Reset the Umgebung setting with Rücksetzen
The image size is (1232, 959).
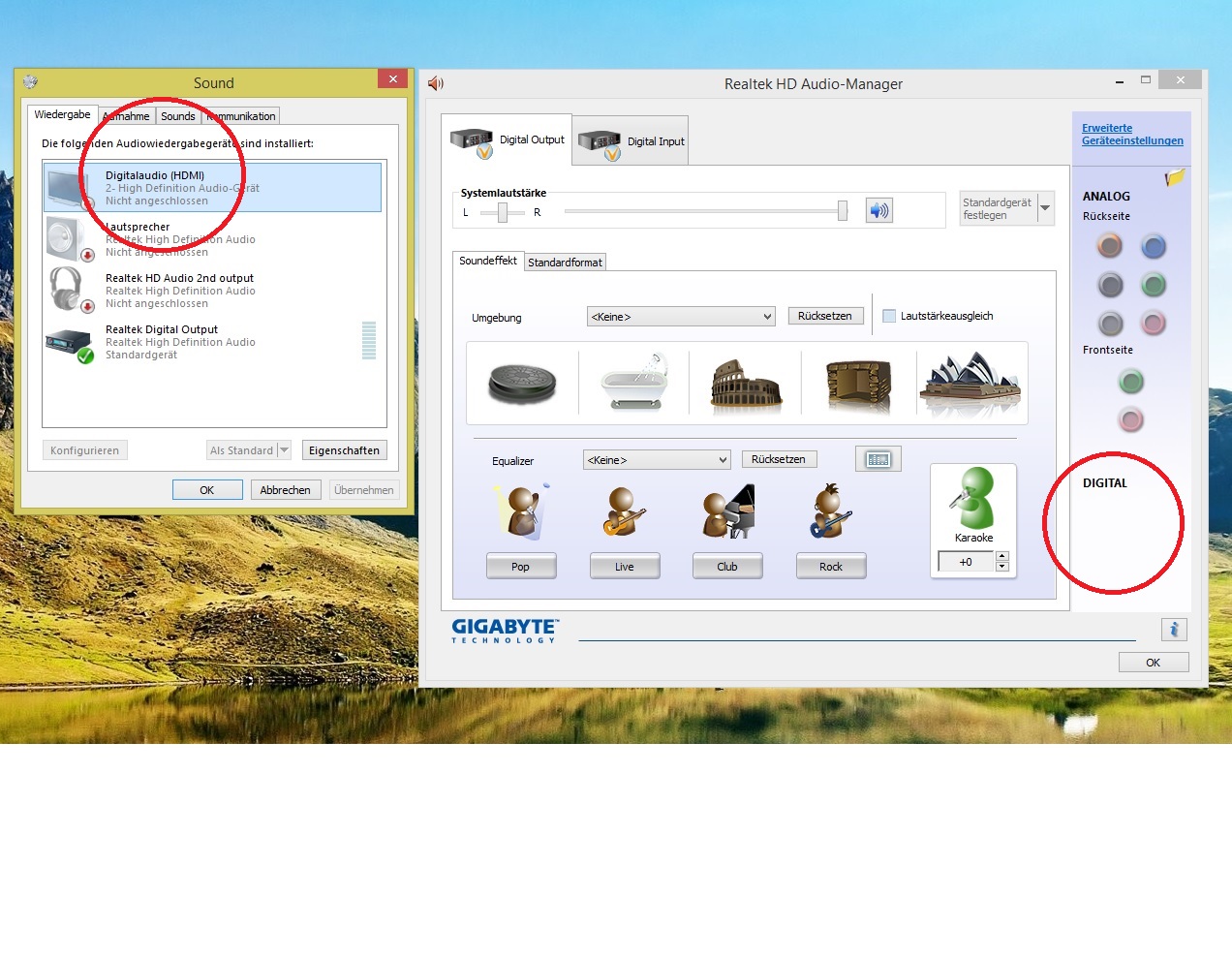[x=825, y=316]
